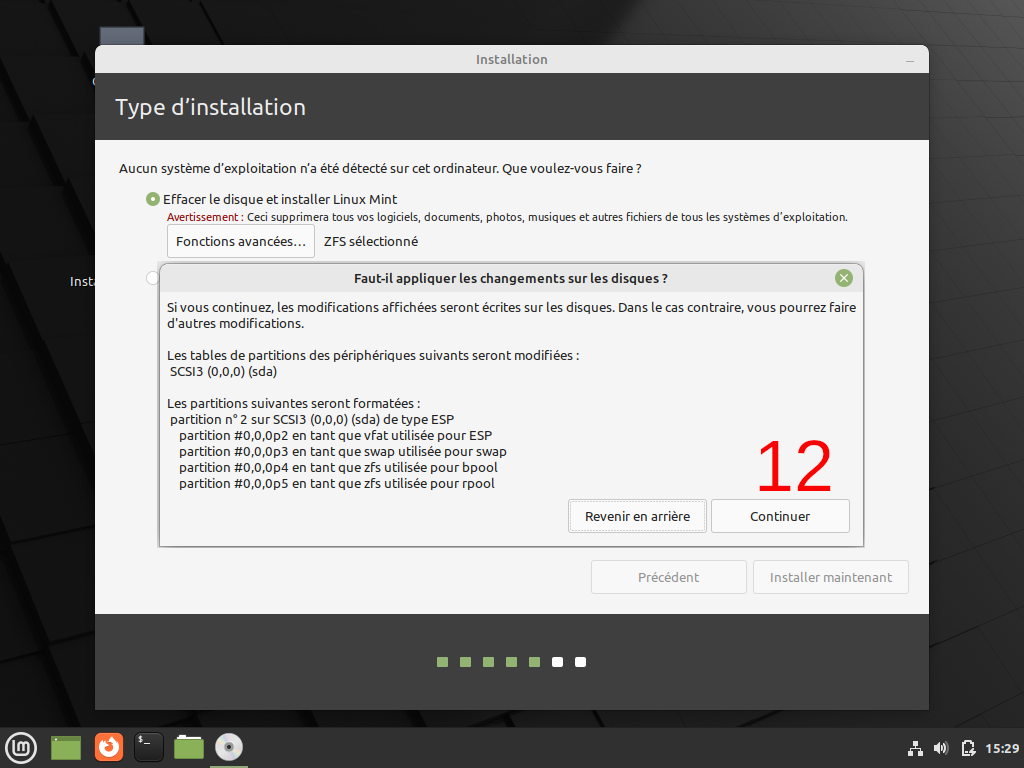
Task: Click Continuer to apply disk changes
Action: [x=780, y=516]
